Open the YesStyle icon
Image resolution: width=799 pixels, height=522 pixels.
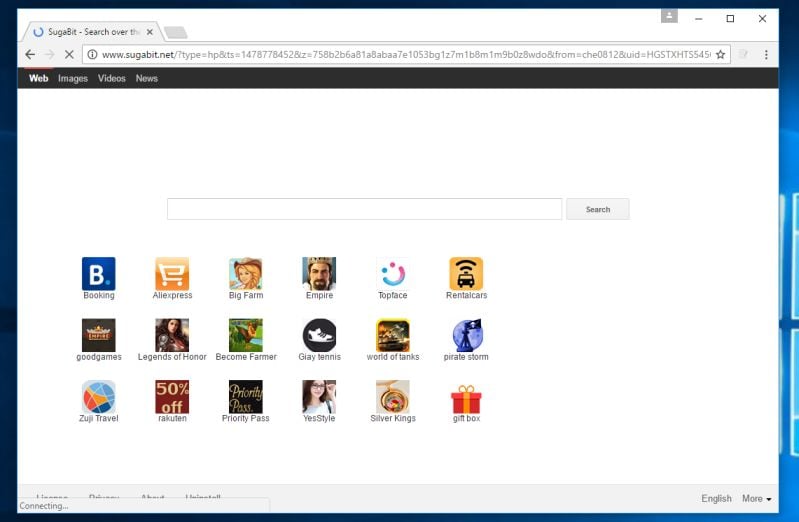tap(319, 397)
